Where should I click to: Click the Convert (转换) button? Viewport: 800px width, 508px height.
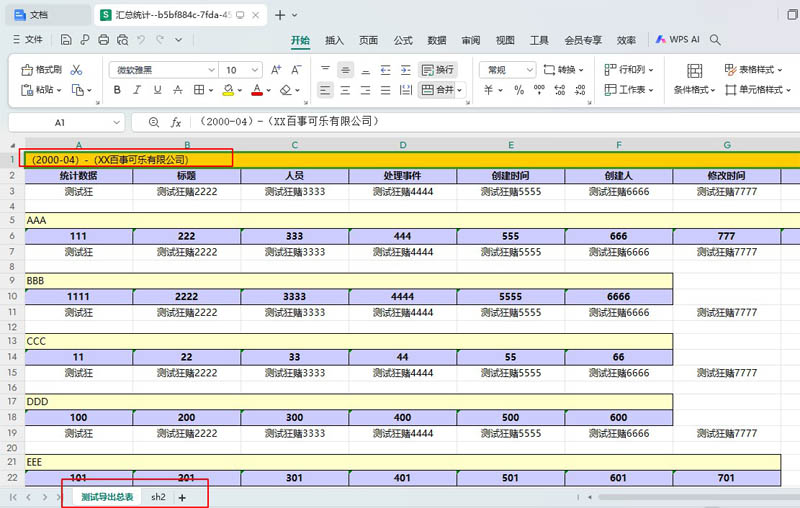pos(564,70)
